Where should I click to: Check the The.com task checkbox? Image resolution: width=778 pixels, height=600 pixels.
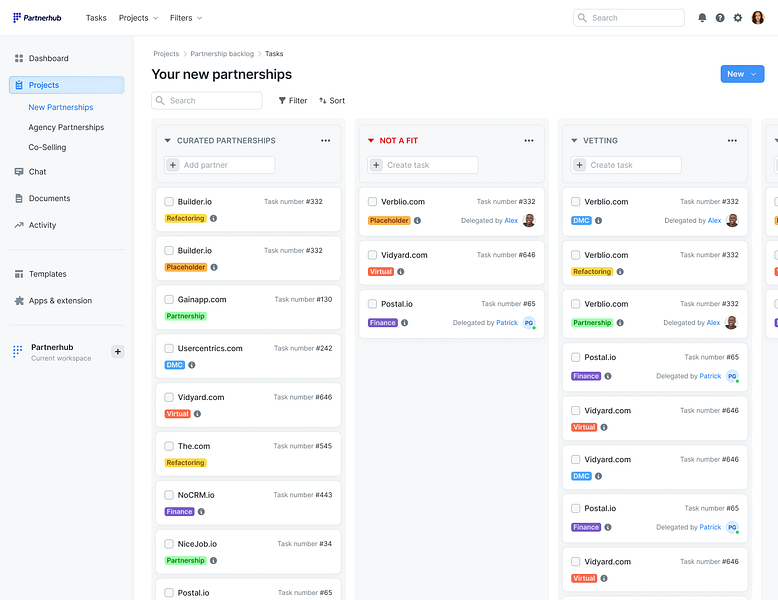tap(169, 446)
